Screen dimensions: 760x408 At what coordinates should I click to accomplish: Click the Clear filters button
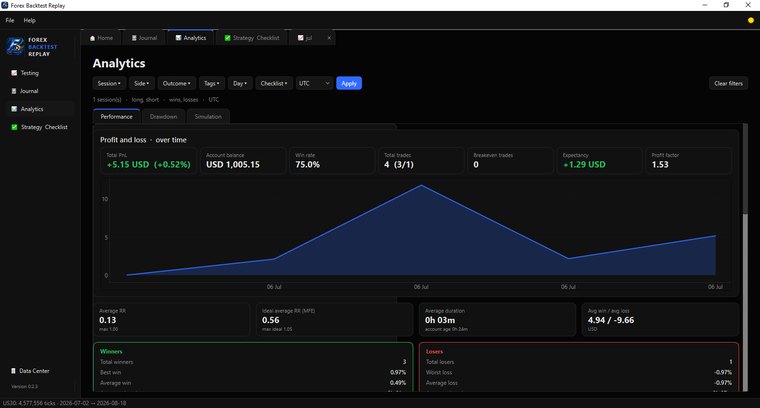pos(728,83)
